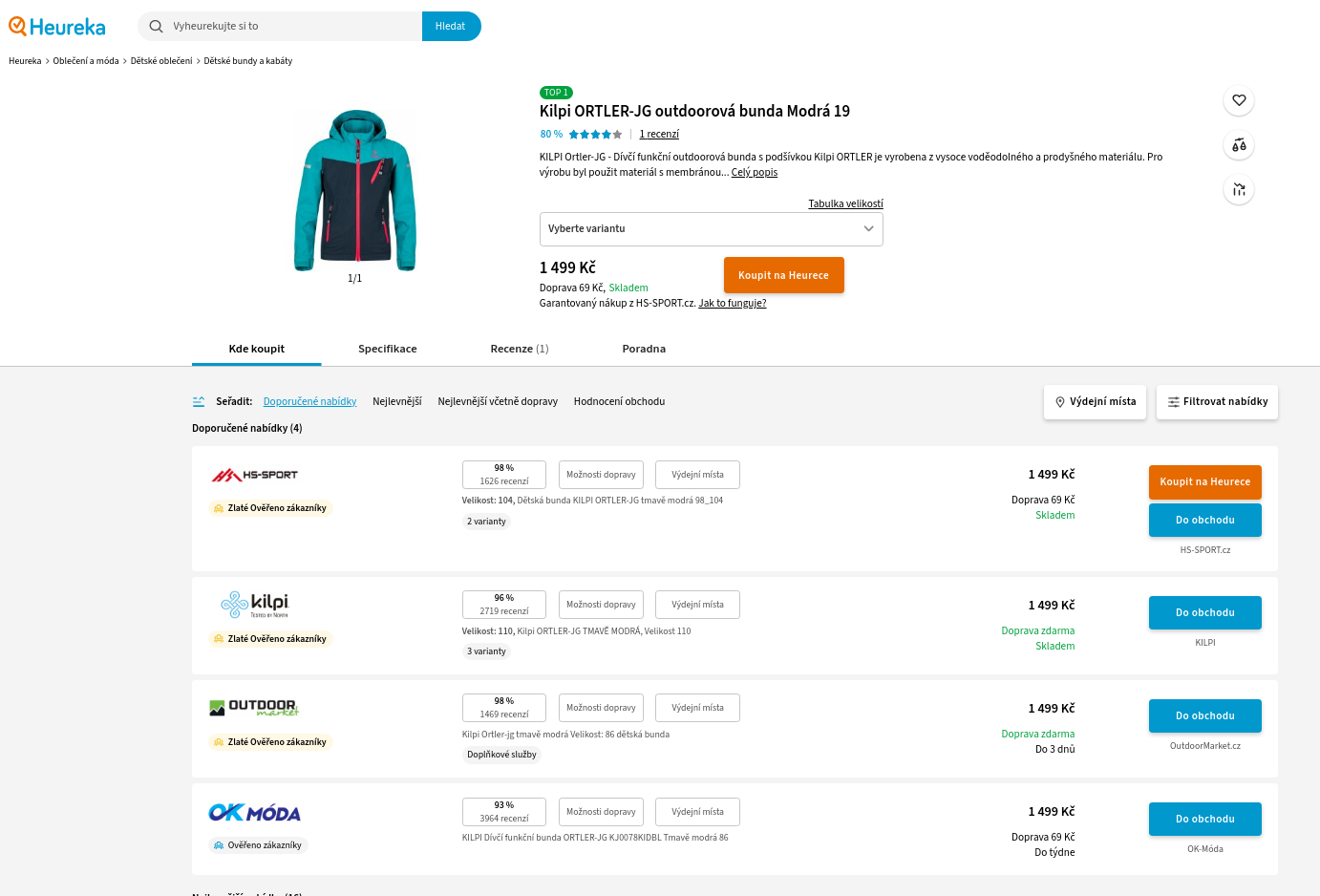Switch to the Recenze (1) tab

click(520, 350)
